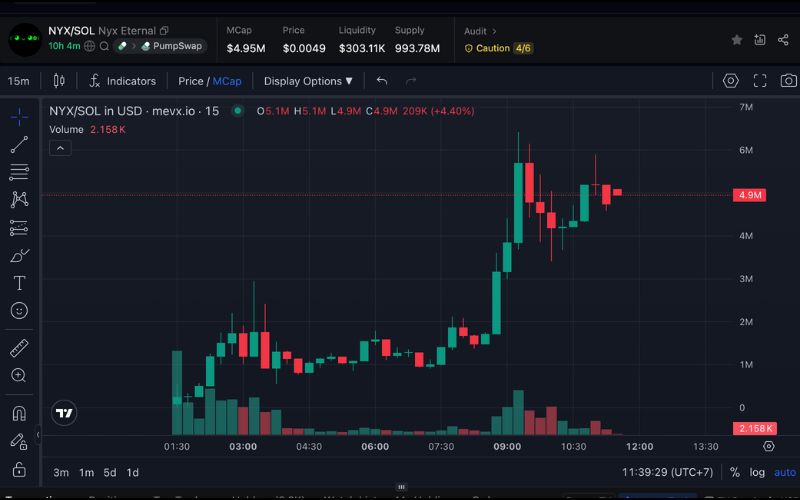The width and height of the screenshot is (800, 500).
Task: Copy the Nyx Eternal token address
Action: [164, 31]
